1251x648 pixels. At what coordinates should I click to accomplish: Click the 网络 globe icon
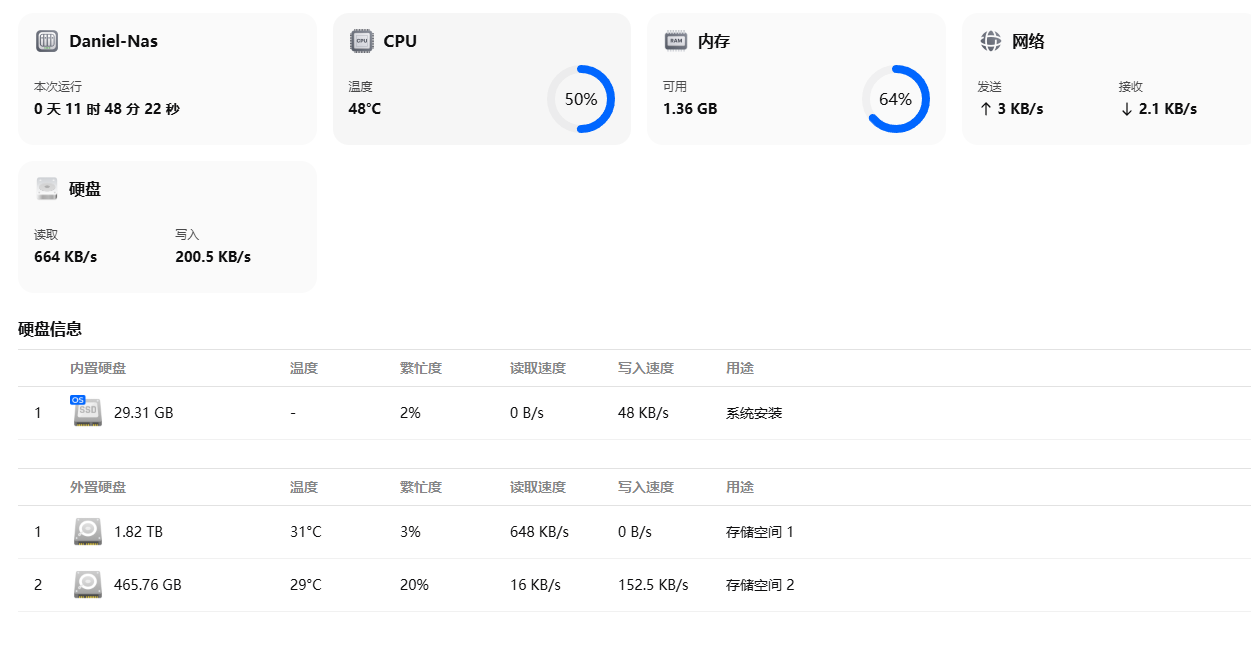click(x=991, y=41)
